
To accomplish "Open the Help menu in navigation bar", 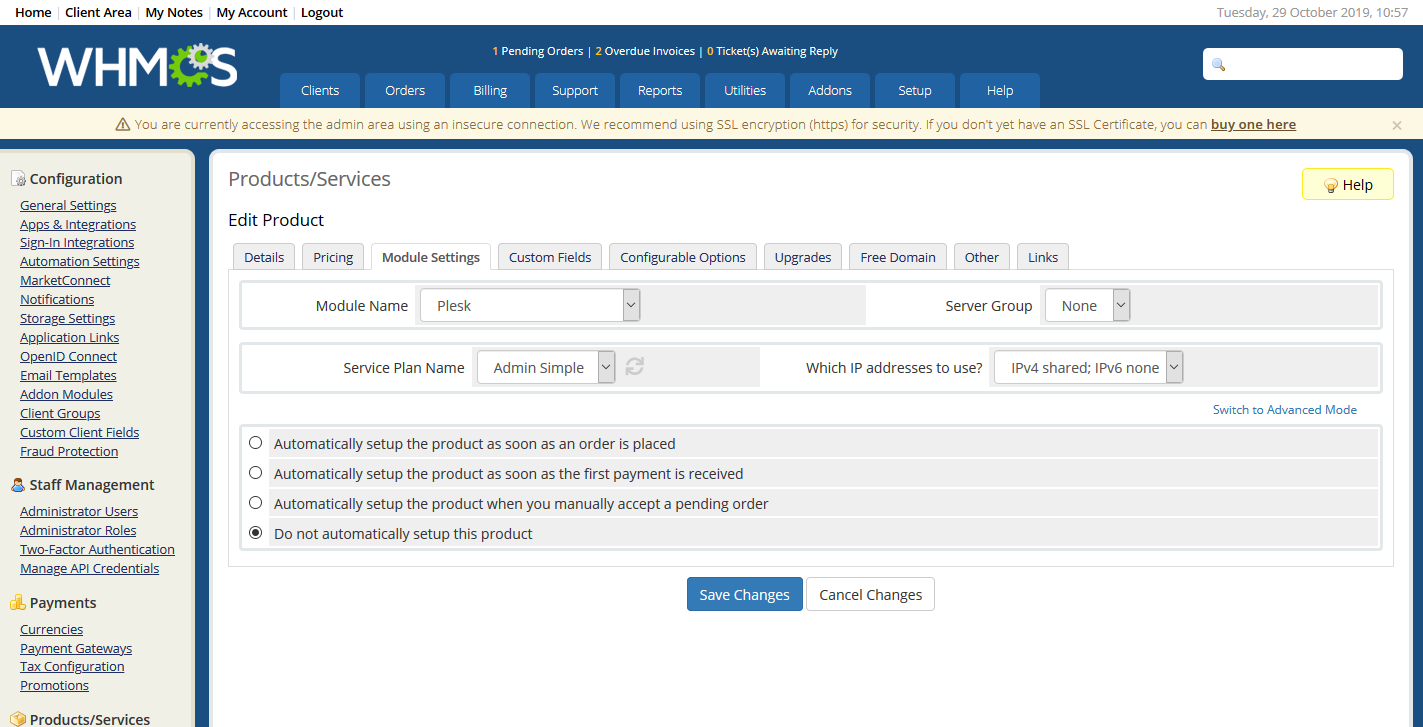I will point(1000,90).
